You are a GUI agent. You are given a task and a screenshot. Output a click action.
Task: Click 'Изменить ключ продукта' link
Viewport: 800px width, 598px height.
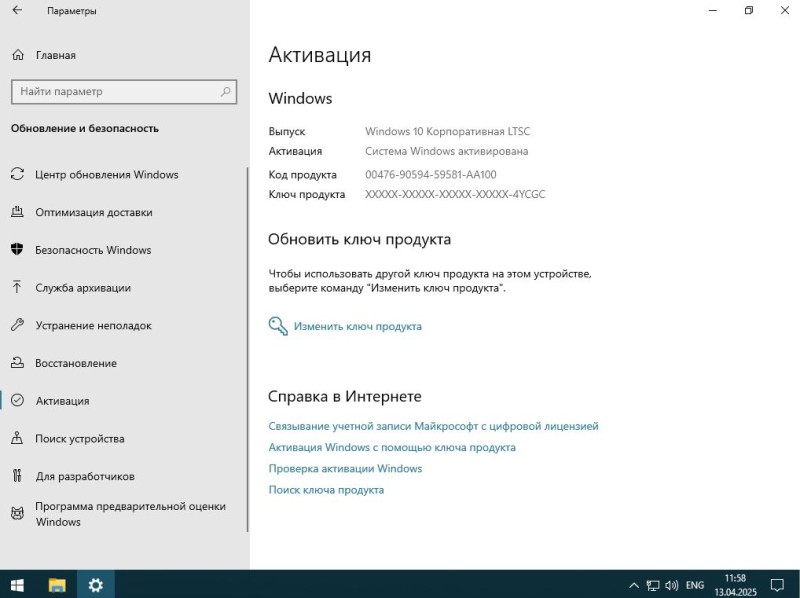358,326
